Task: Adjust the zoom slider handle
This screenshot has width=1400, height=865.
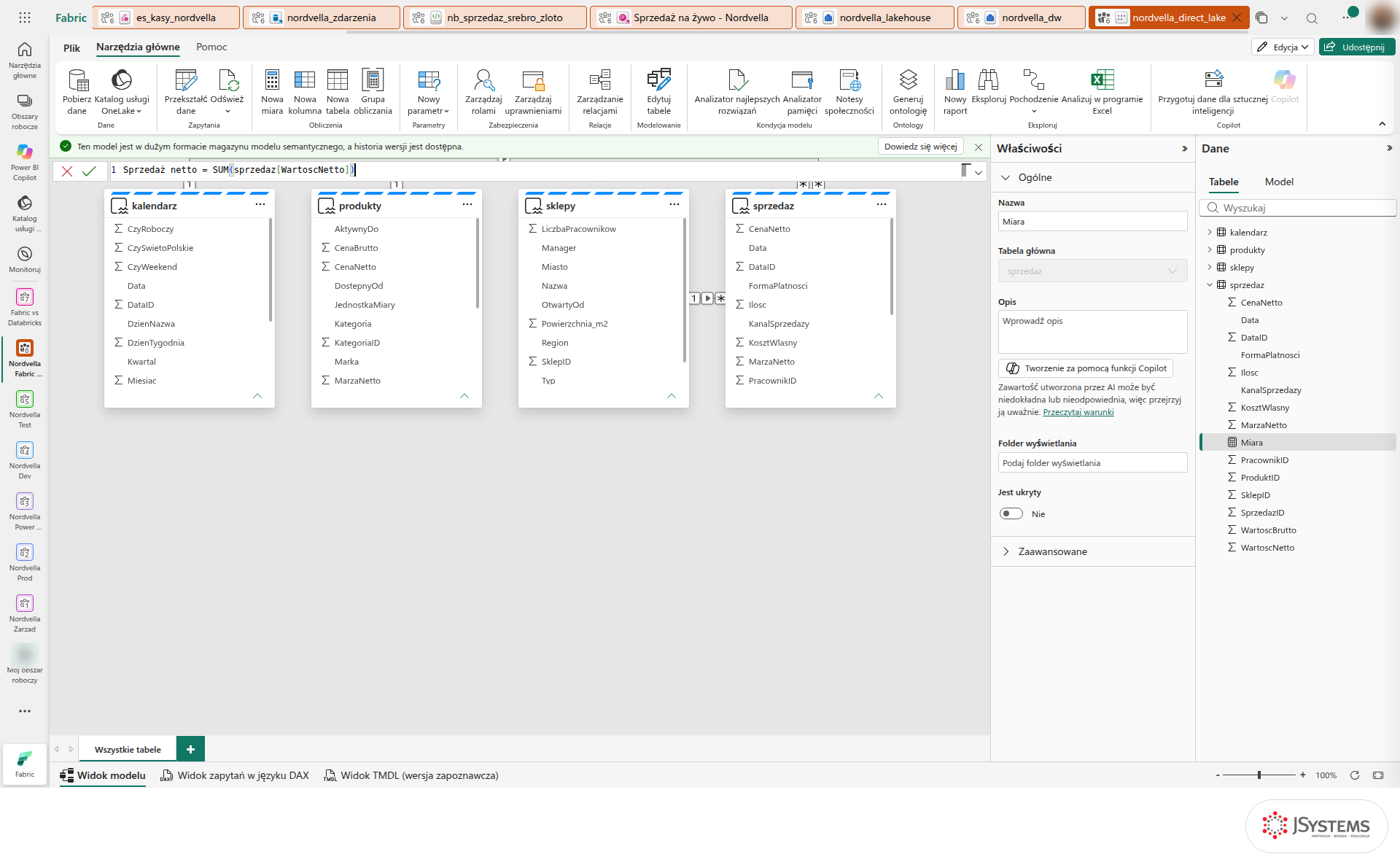Action: [1259, 775]
